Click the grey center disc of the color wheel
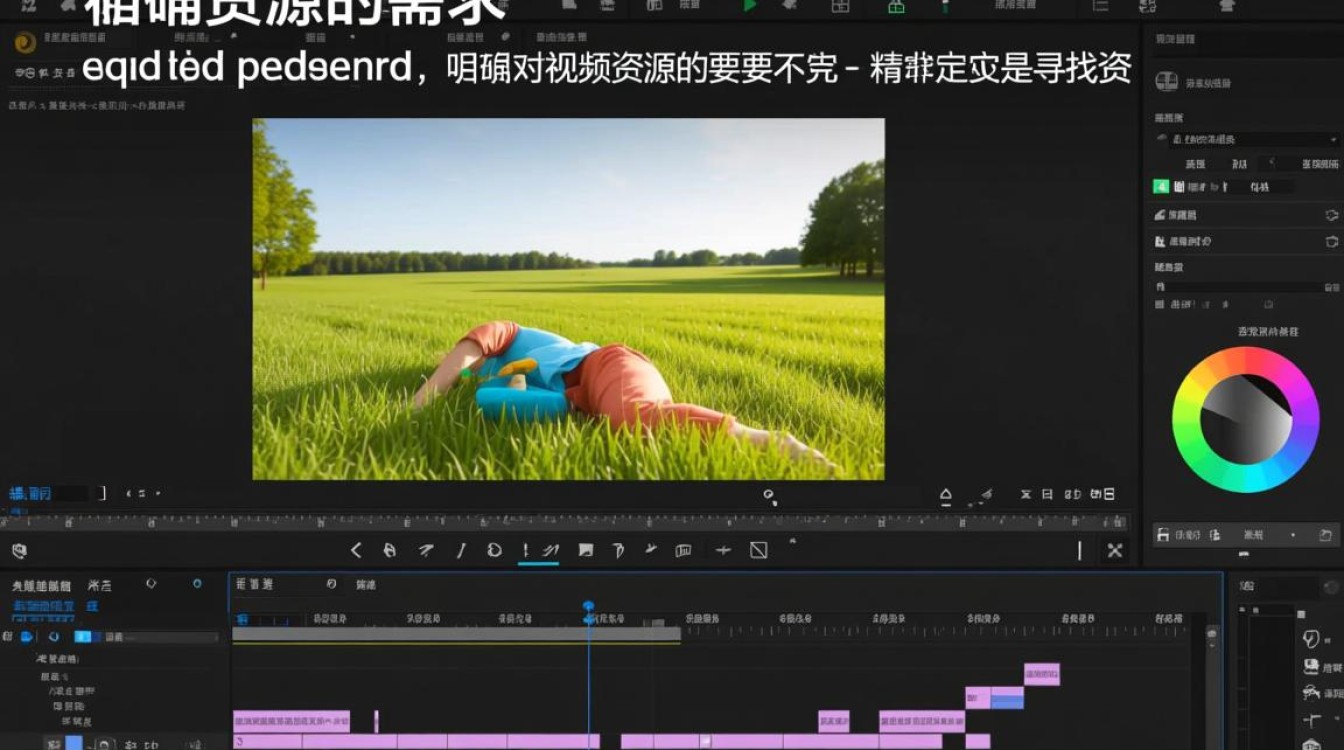 pos(1246,420)
